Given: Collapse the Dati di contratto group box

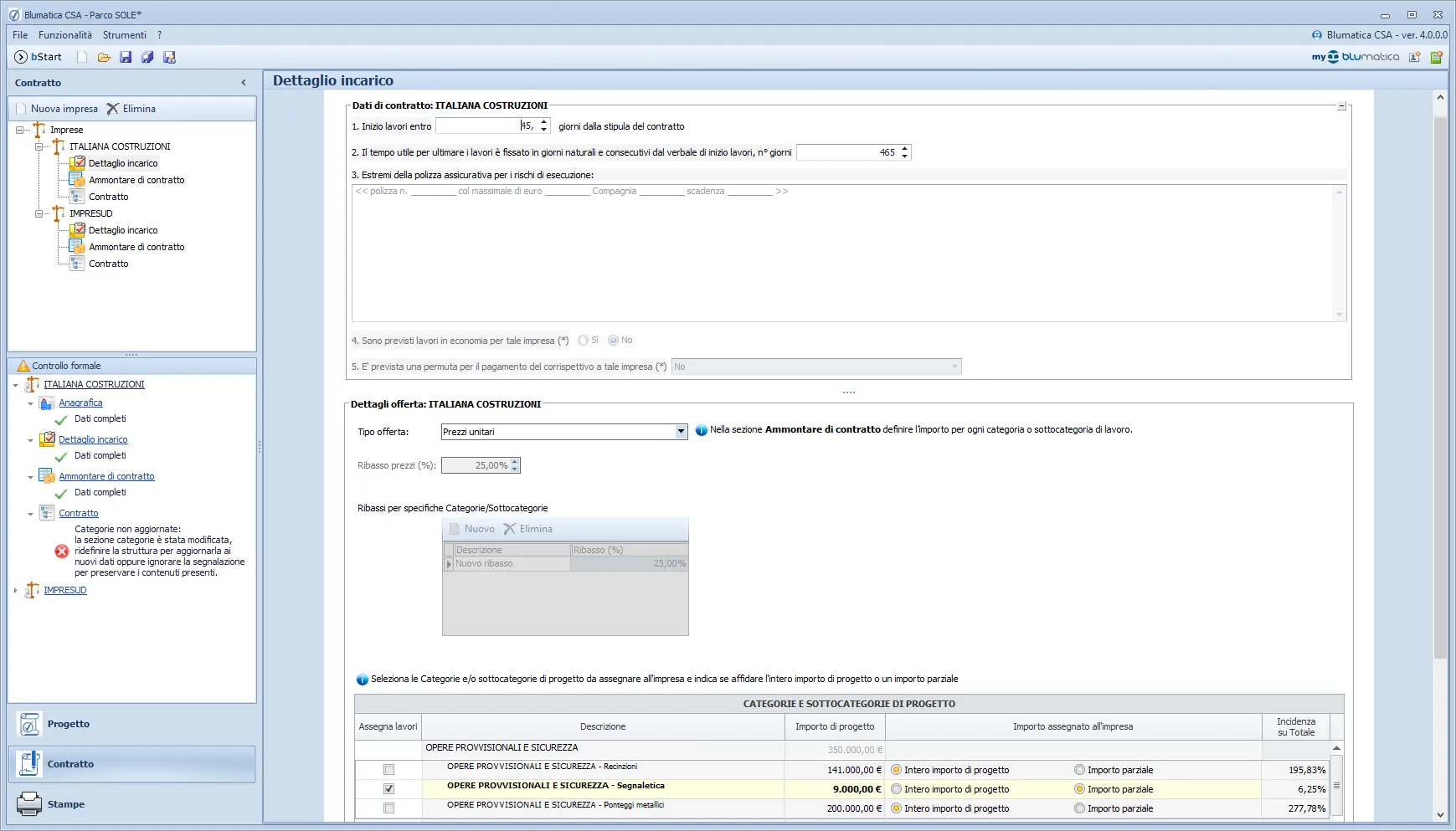Looking at the screenshot, I should (x=1341, y=106).
